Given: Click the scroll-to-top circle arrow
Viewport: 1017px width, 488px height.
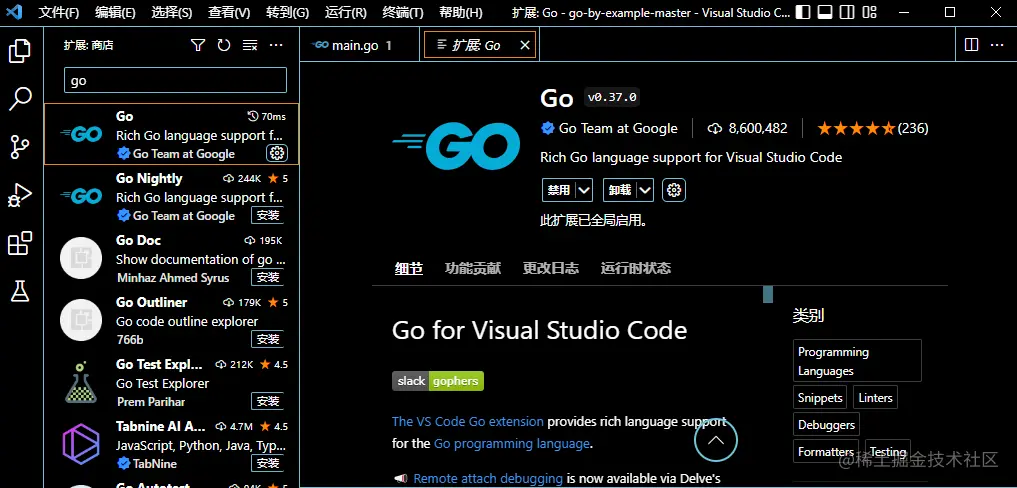Looking at the screenshot, I should 715,441.
